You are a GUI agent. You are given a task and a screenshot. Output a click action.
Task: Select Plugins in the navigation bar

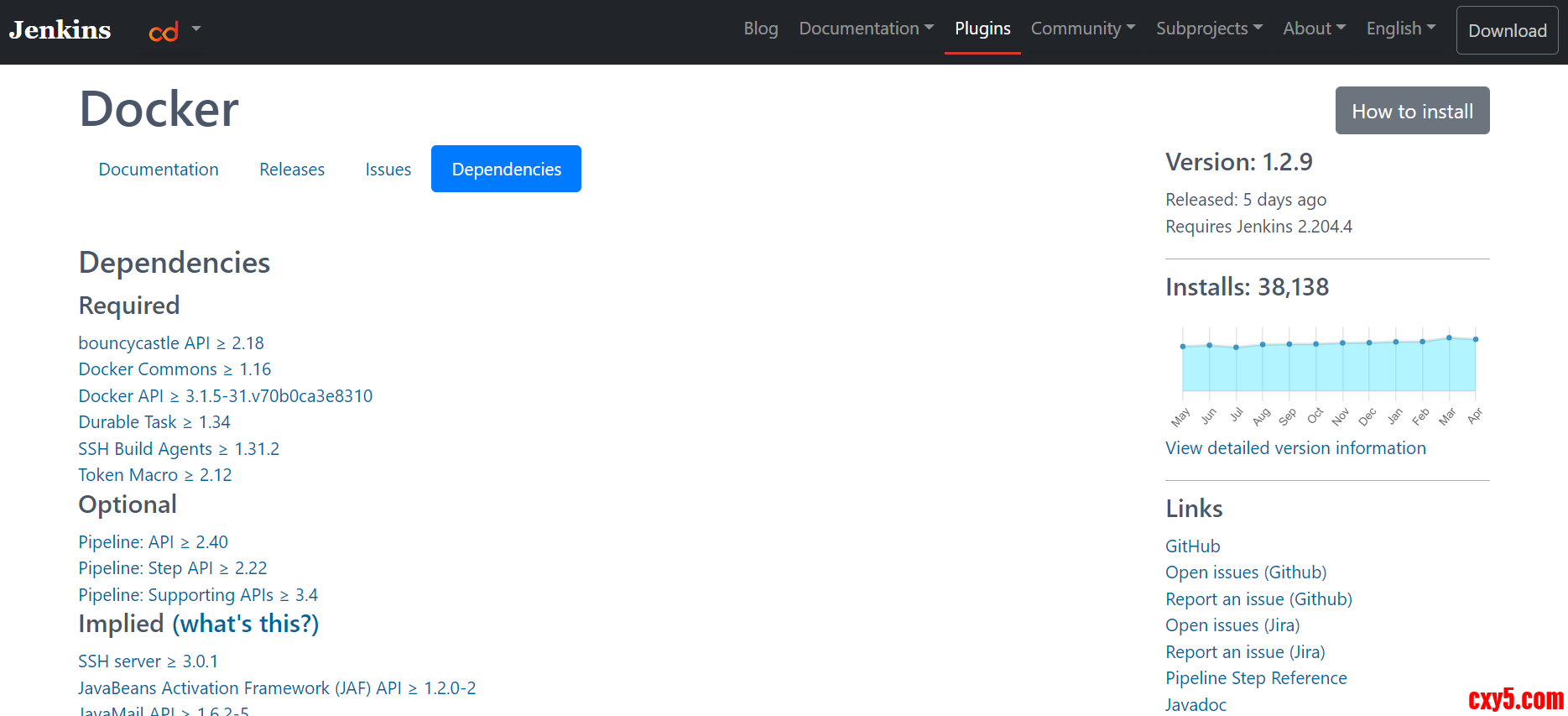pyautogui.click(x=982, y=29)
